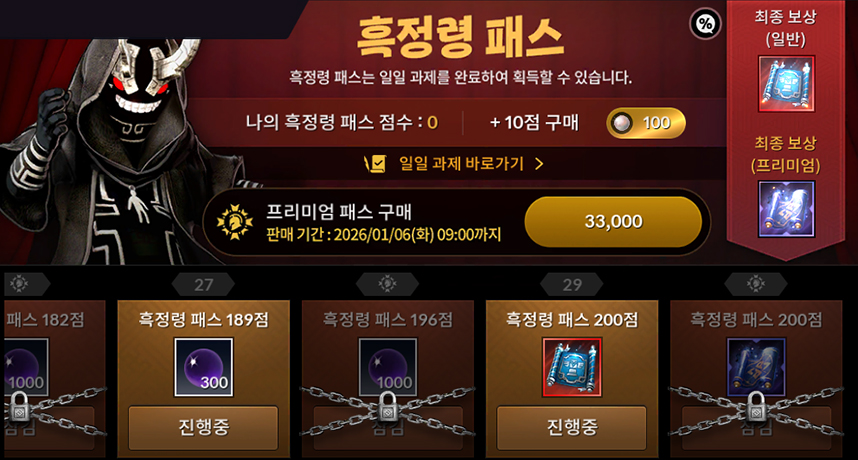The height and width of the screenshot is (460, 858).
Task: Click the premium marker above 196점 reward
Action: coord(387,284)
